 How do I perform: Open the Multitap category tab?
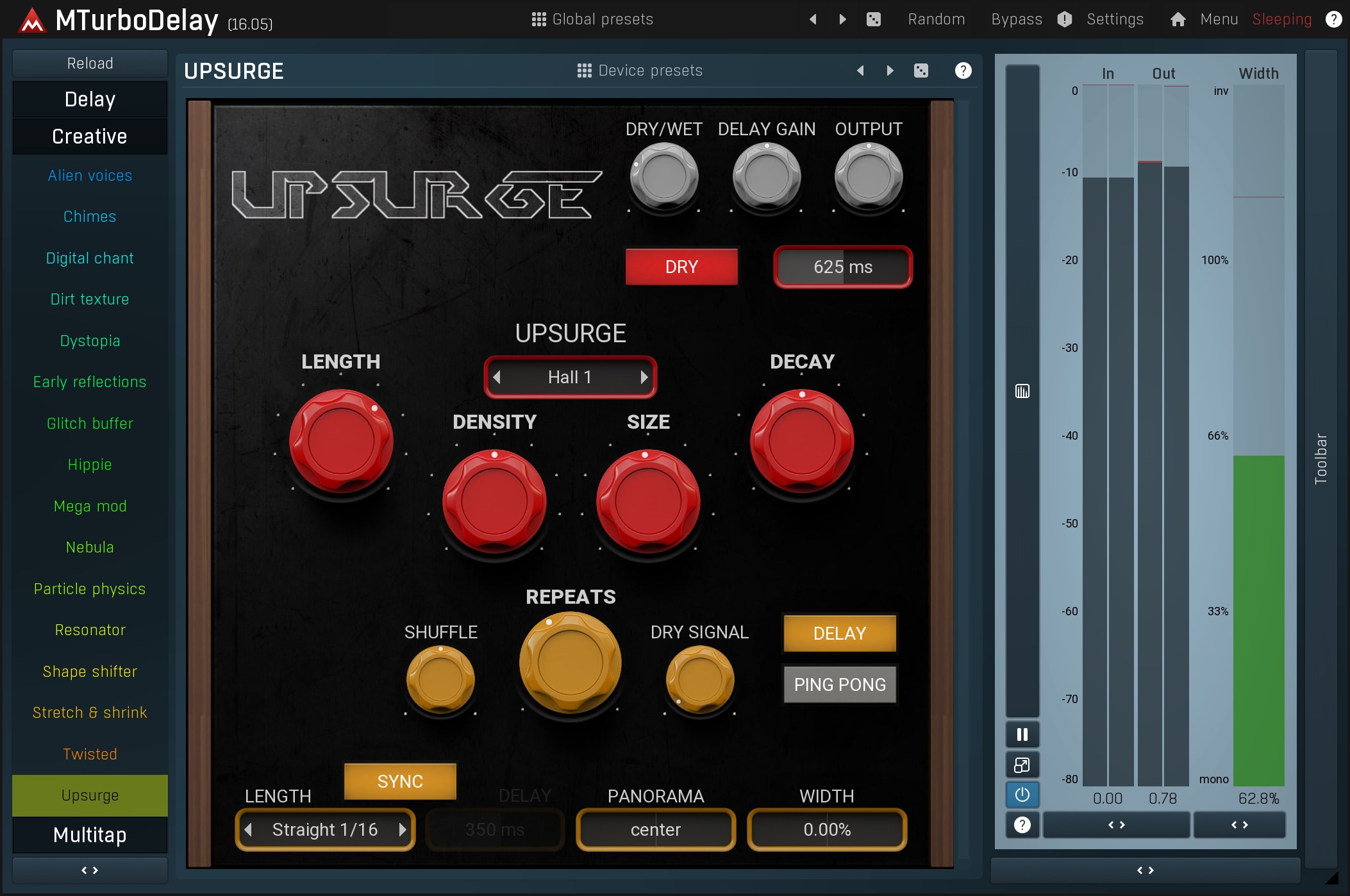pos(90,835)
